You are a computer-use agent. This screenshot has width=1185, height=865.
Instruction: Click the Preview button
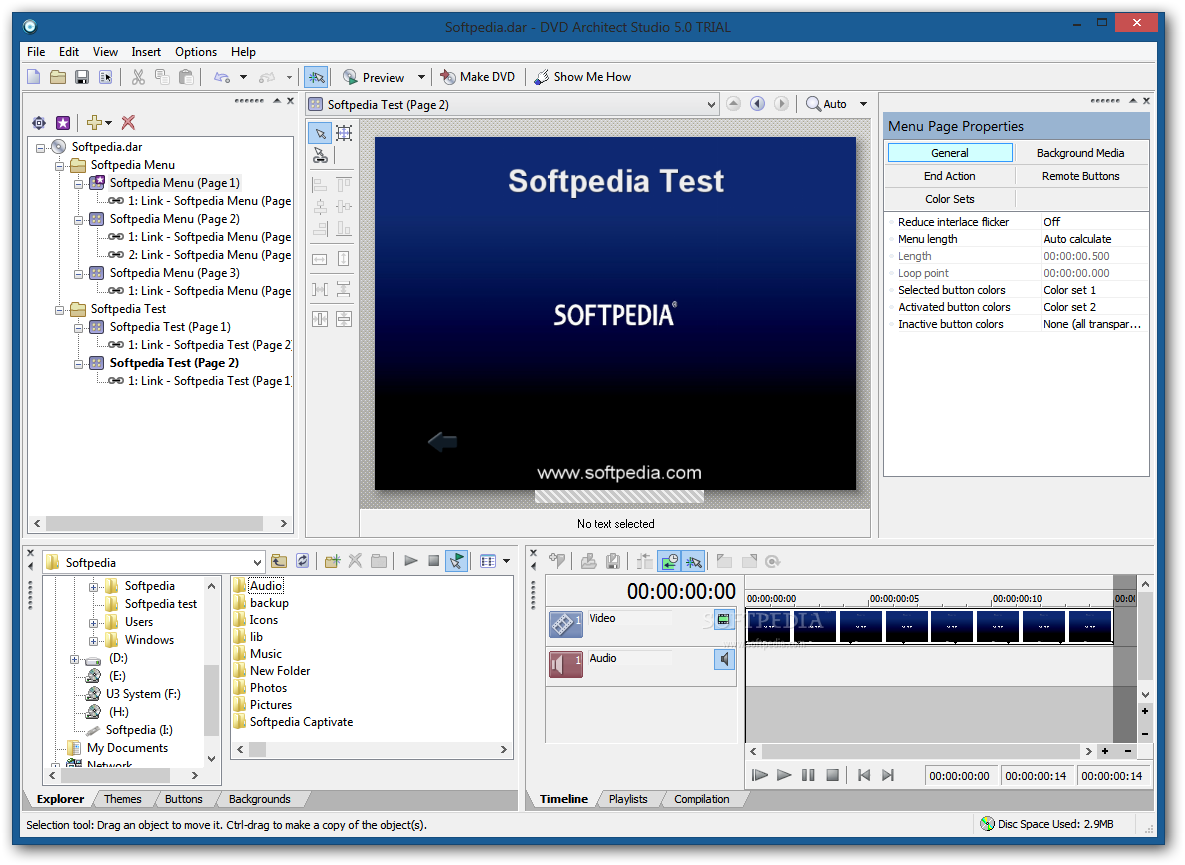pos(374,77)
